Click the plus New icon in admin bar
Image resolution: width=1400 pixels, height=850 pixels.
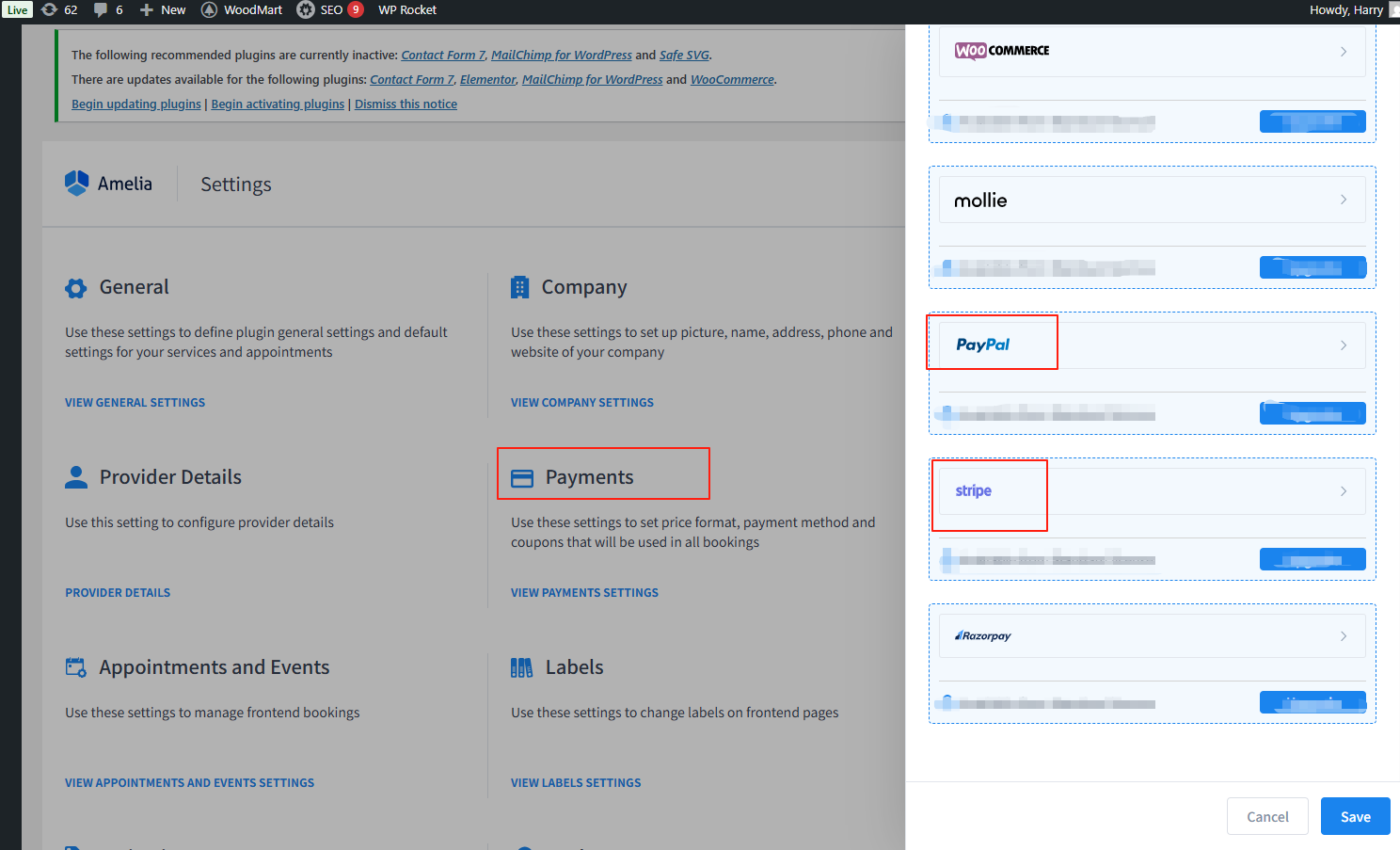146,9
